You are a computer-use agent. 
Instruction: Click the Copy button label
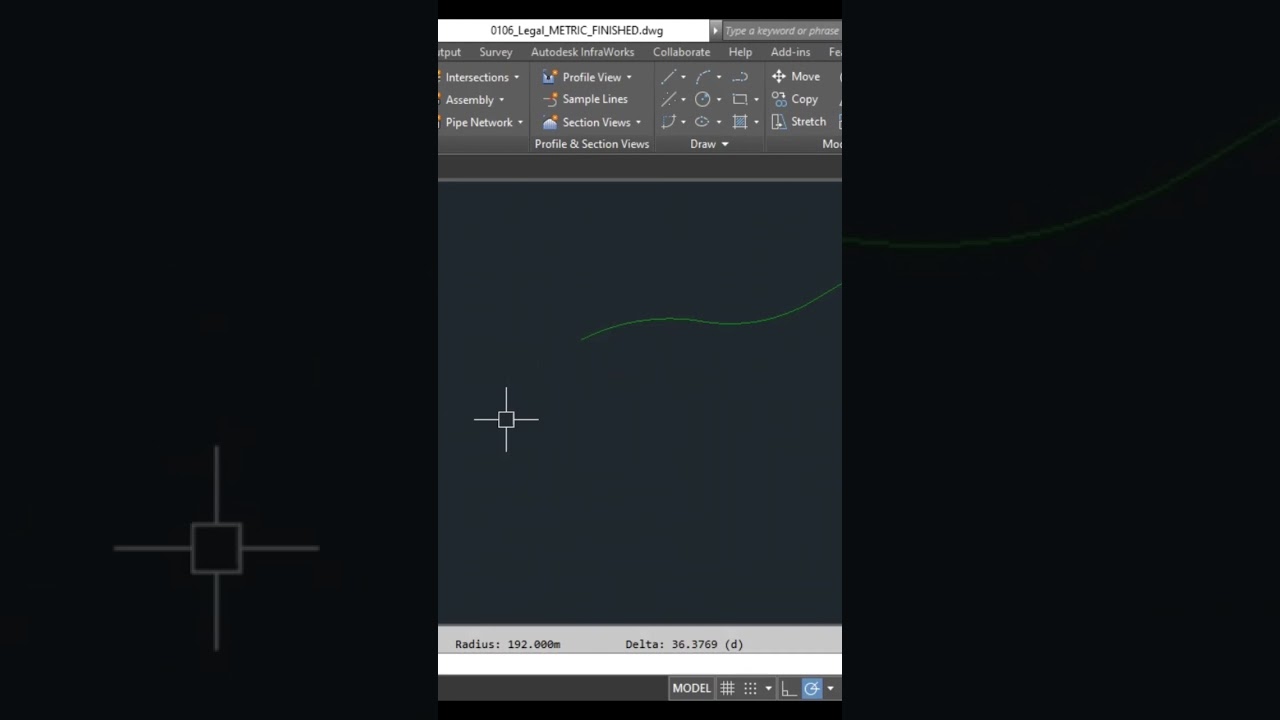coord(804,99)
